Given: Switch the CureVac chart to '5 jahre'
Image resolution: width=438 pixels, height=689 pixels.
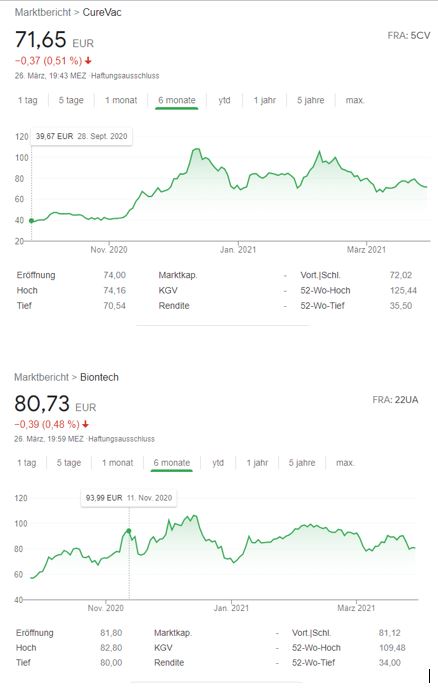Looking at the screenshot, I should pos(311,100).
